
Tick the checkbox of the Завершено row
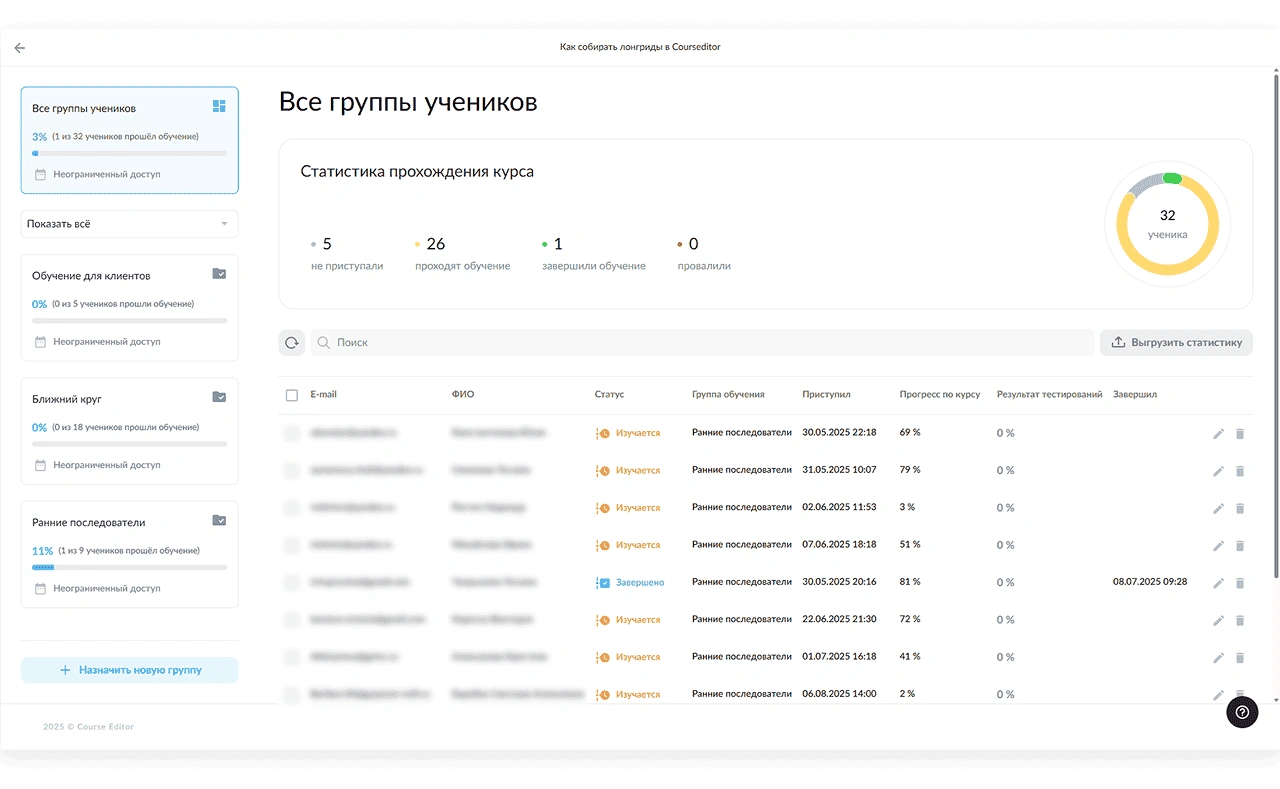click(x=292, y=582)
